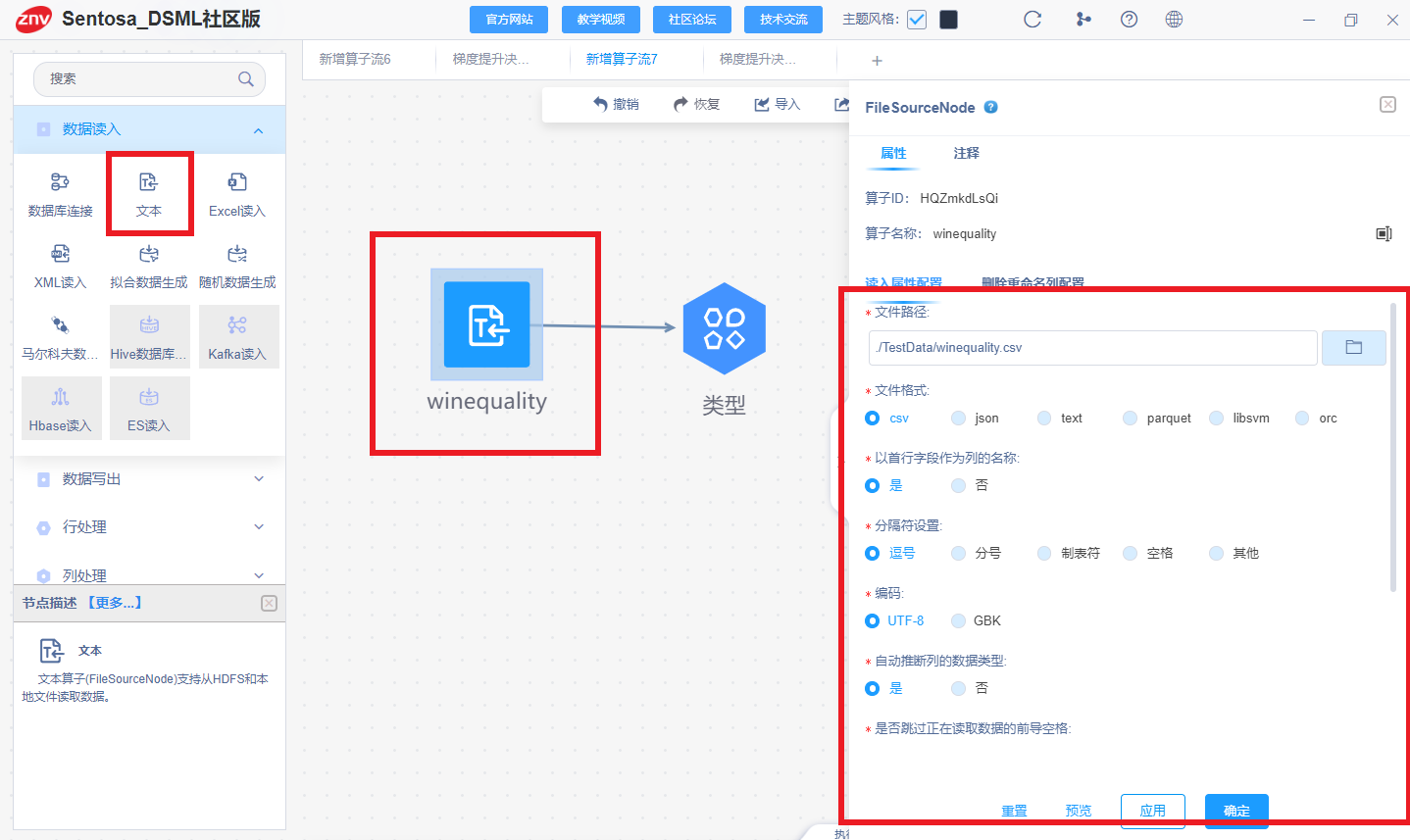Choose 制表符 separator radio
1410x840 pixels.
point(1044,553)
